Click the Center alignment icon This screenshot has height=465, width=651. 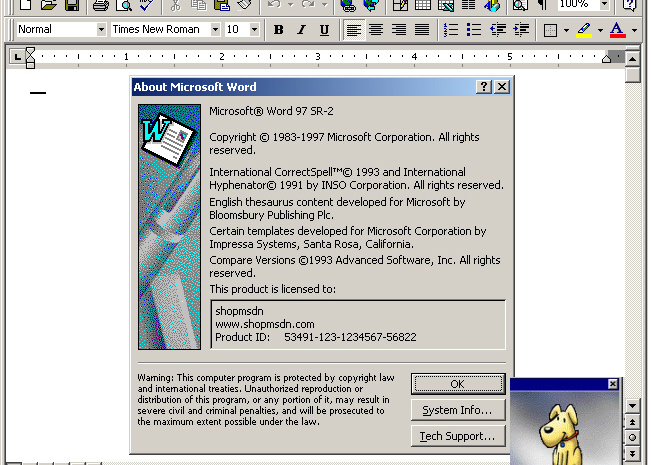tap(376, 30)
